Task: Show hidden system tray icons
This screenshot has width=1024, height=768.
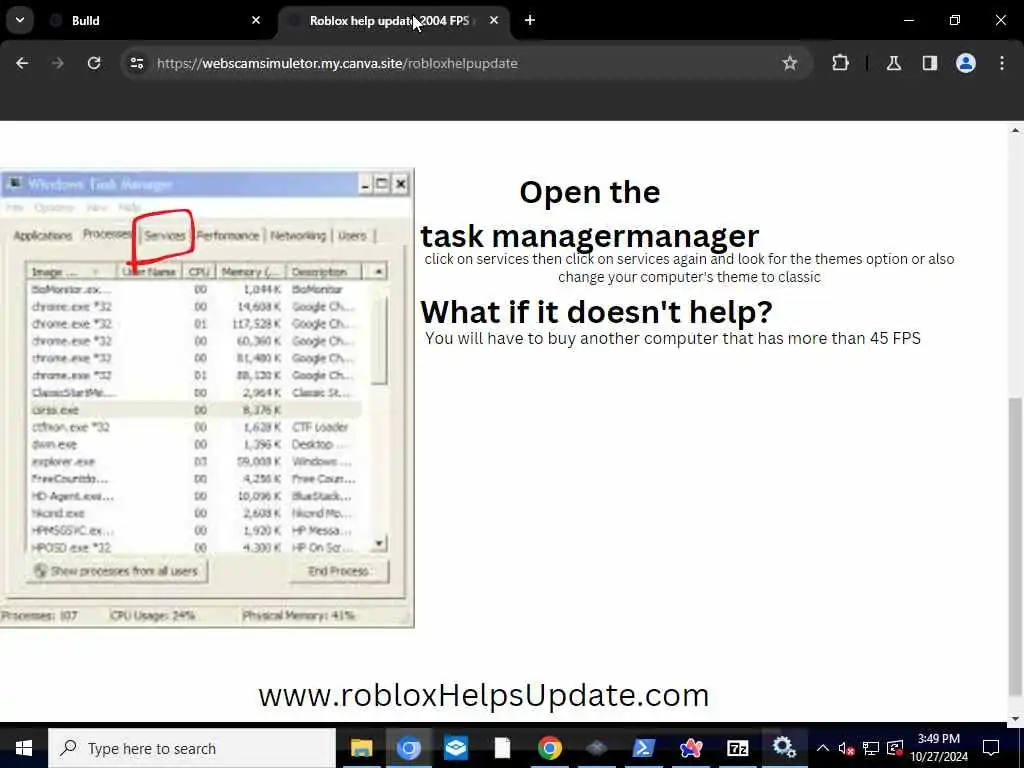Action: tap(823, 748)
